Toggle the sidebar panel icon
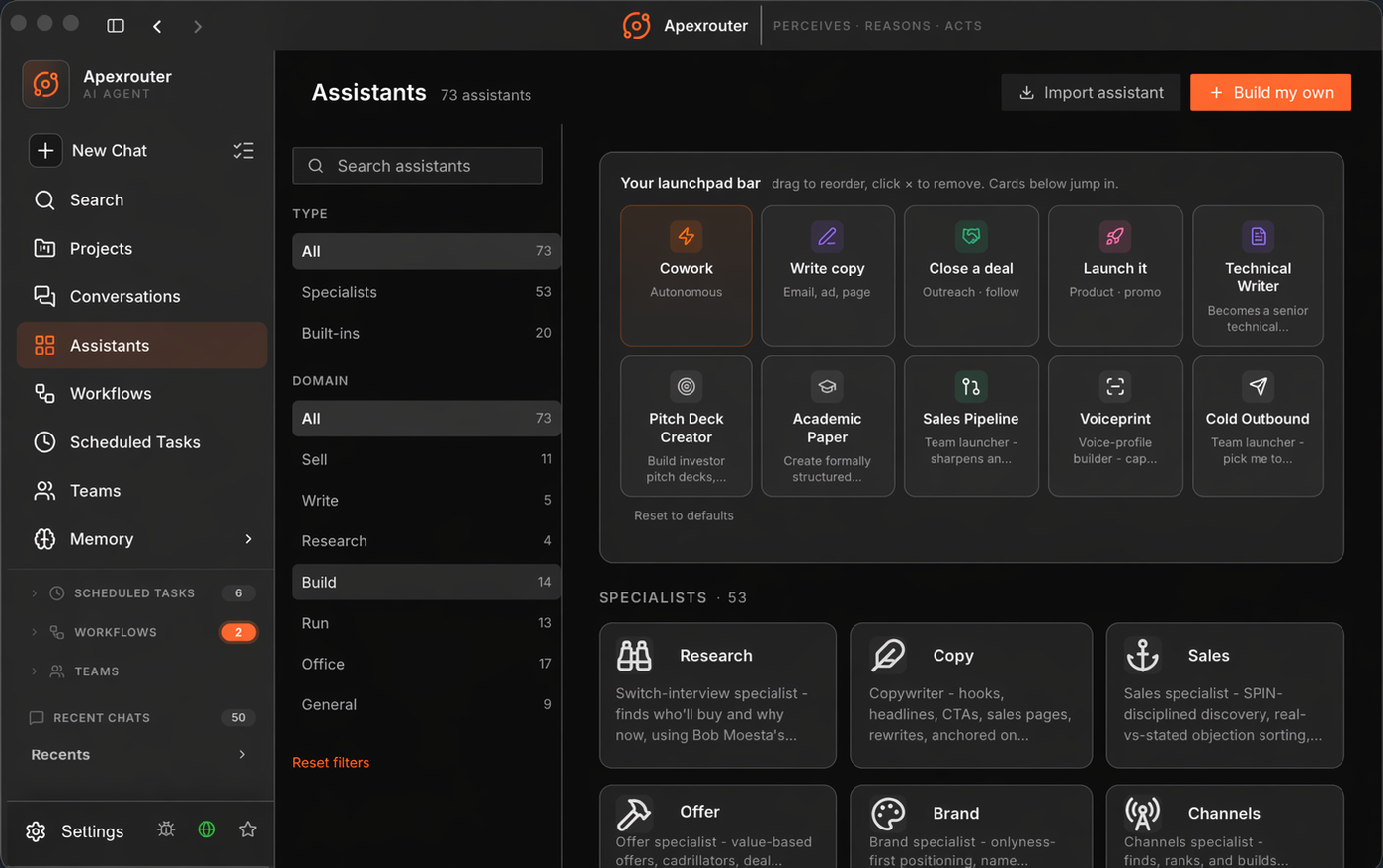 116,26
